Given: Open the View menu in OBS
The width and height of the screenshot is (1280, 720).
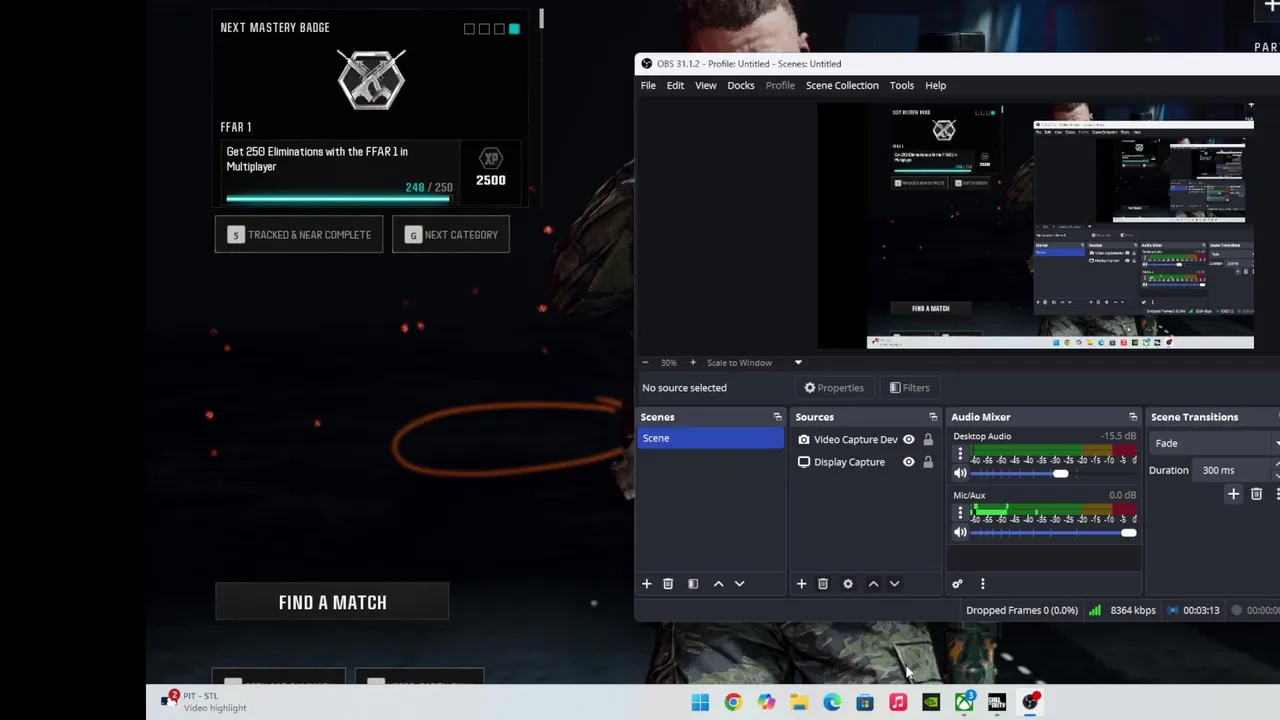Looking at the screenshot, I should (706, 86).
